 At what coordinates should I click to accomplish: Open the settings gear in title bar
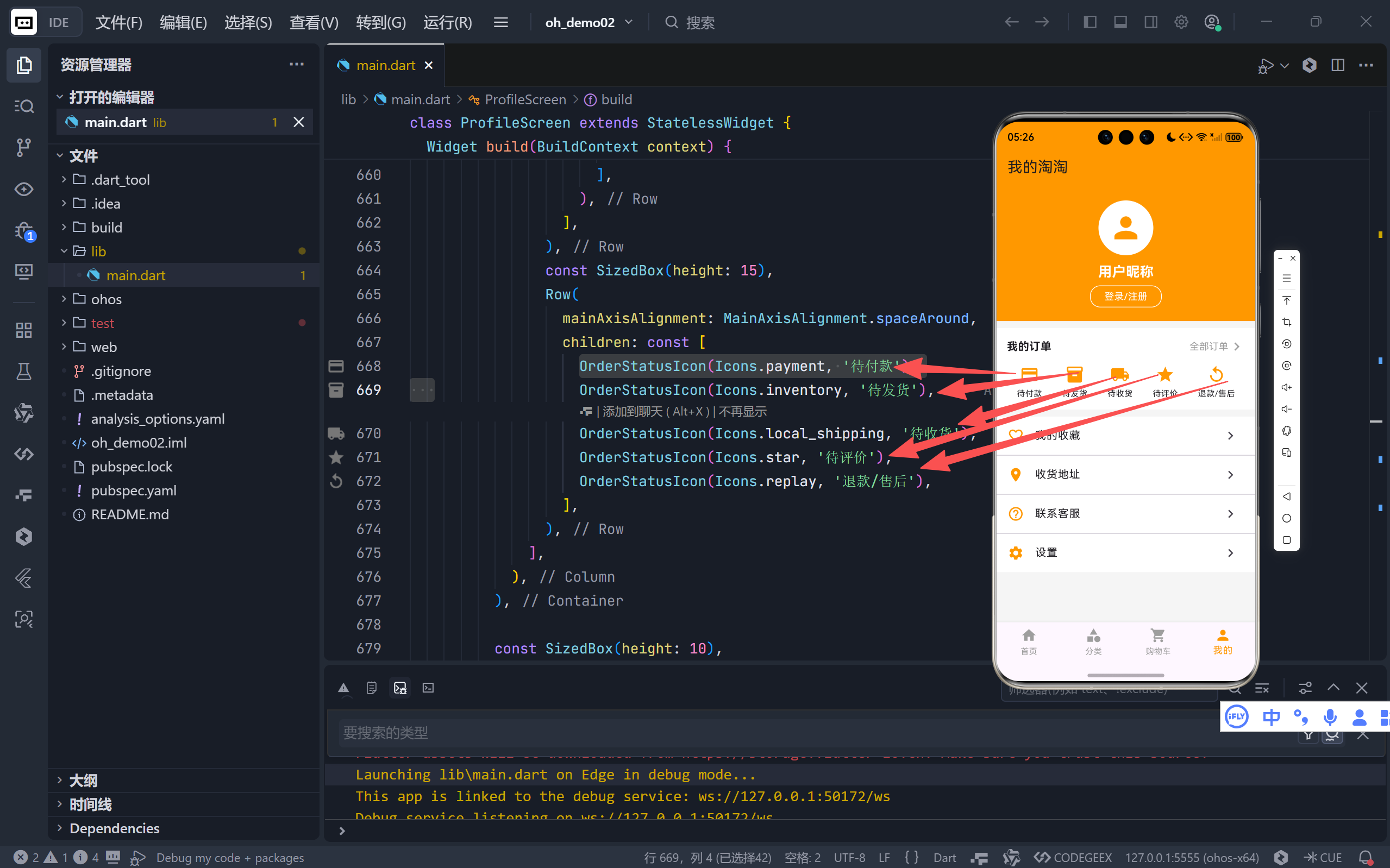[x=1181, y=22]
